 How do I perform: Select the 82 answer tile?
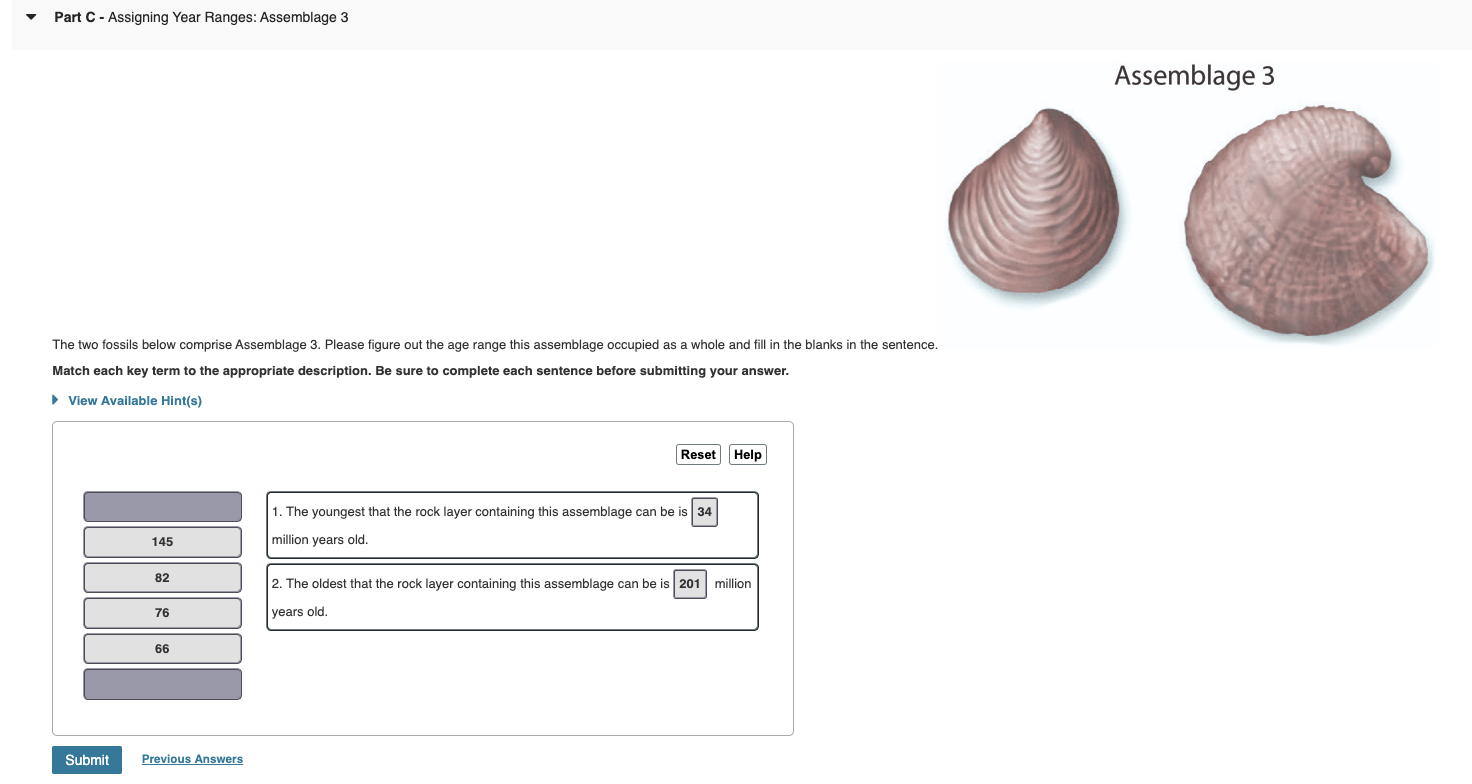pos(162,577)
